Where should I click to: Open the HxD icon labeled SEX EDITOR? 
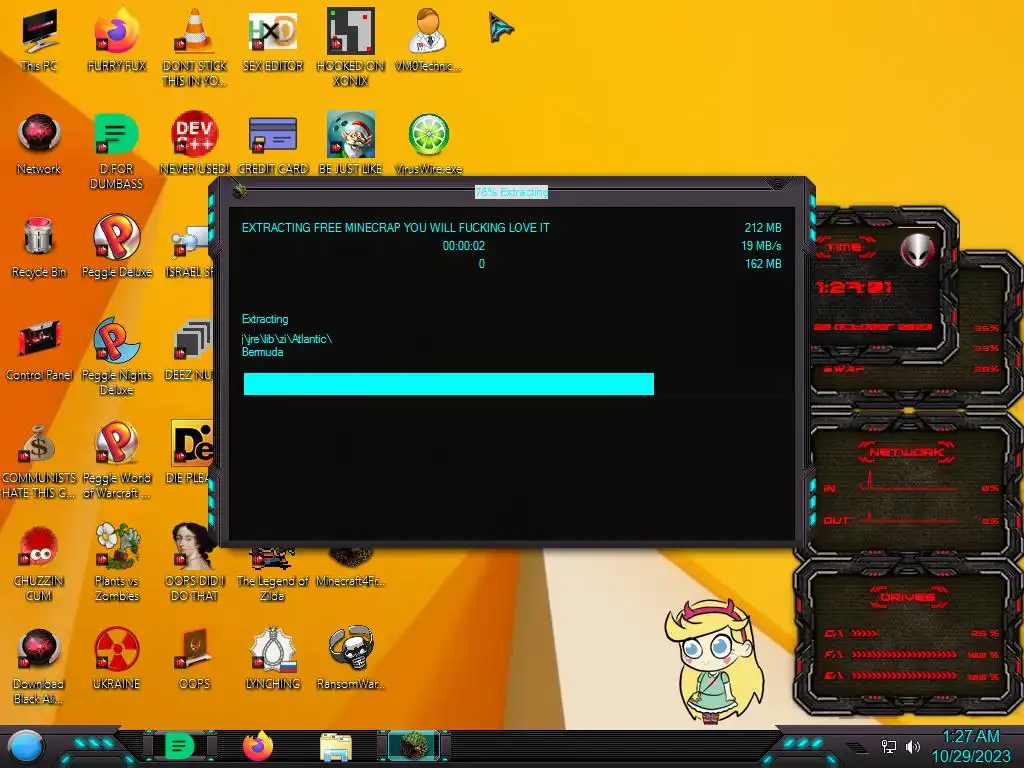coord(272,41)
